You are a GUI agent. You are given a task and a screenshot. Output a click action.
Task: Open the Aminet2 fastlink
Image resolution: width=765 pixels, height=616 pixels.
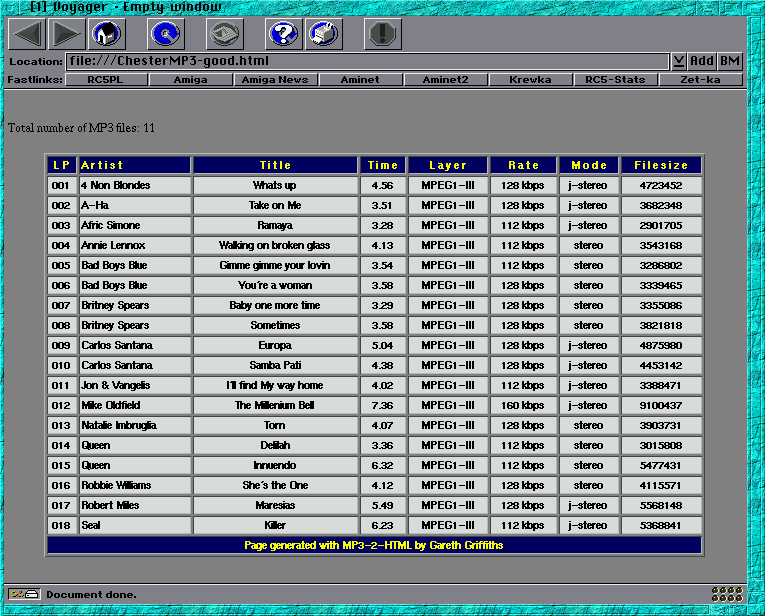445,79
